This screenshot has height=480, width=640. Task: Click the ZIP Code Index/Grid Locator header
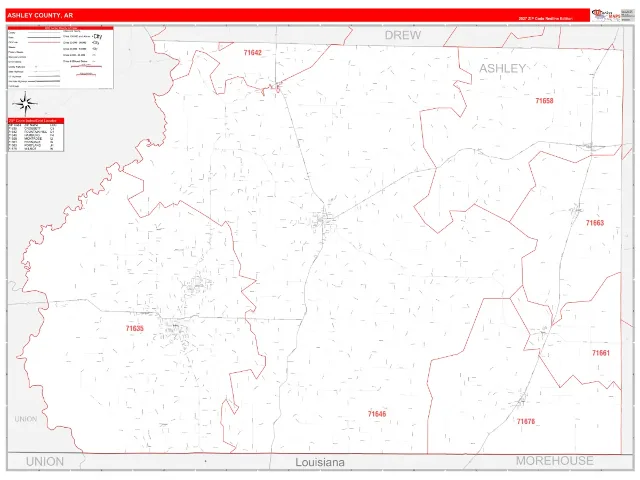click(x=36, y=121)
